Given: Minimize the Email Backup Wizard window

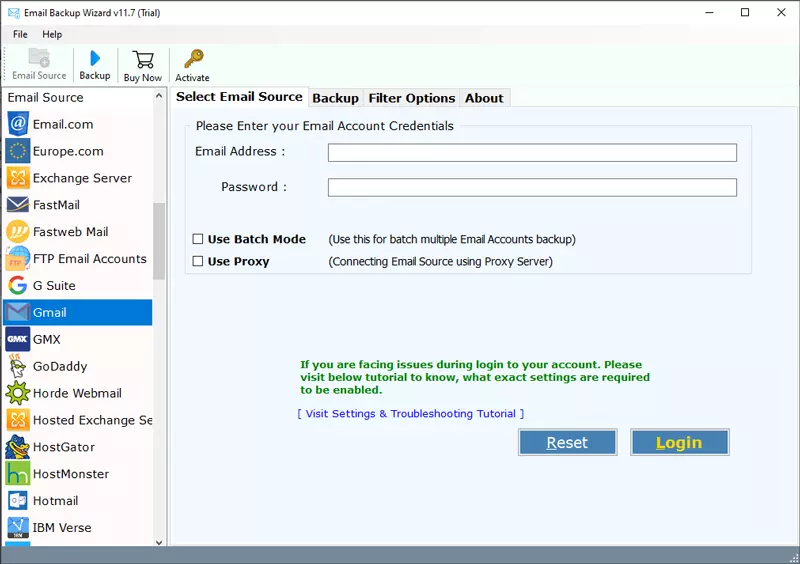Looking at the screenshot, I should click(709, 12).
